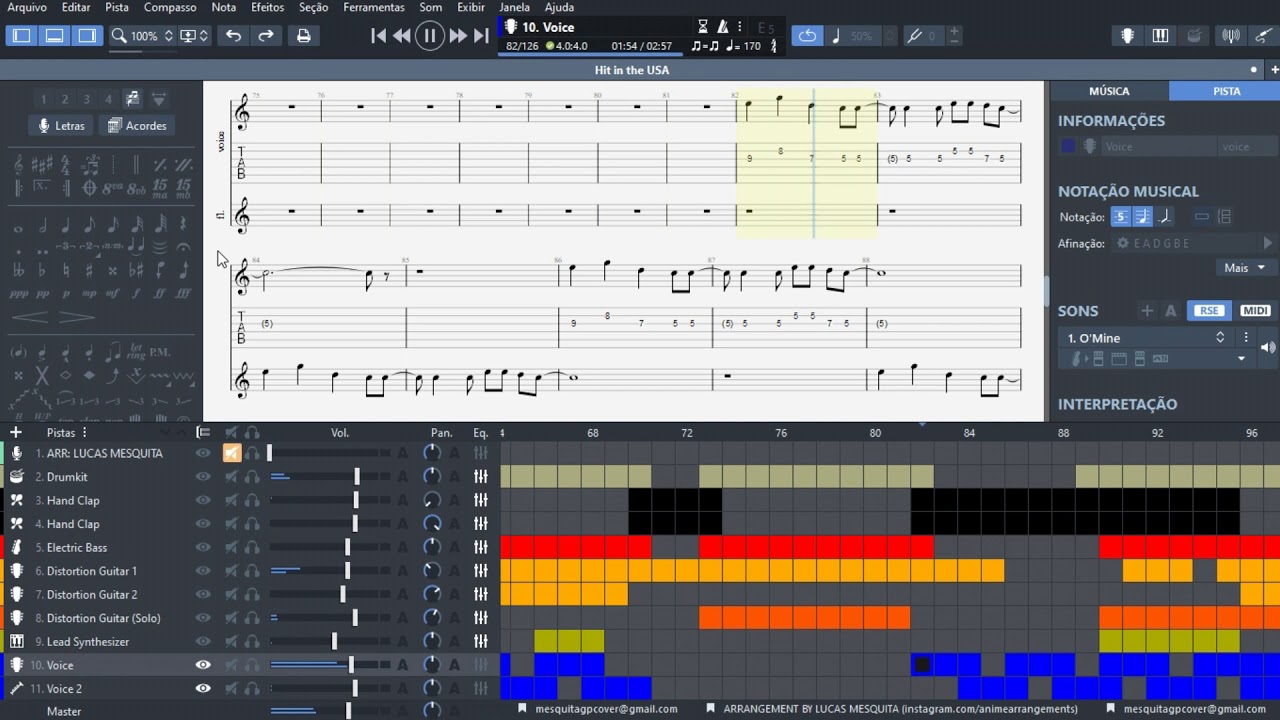This screenshot has height=720, width=1280.
Task: Solo the Electric Bass track
Action: [x=252, y=547]
